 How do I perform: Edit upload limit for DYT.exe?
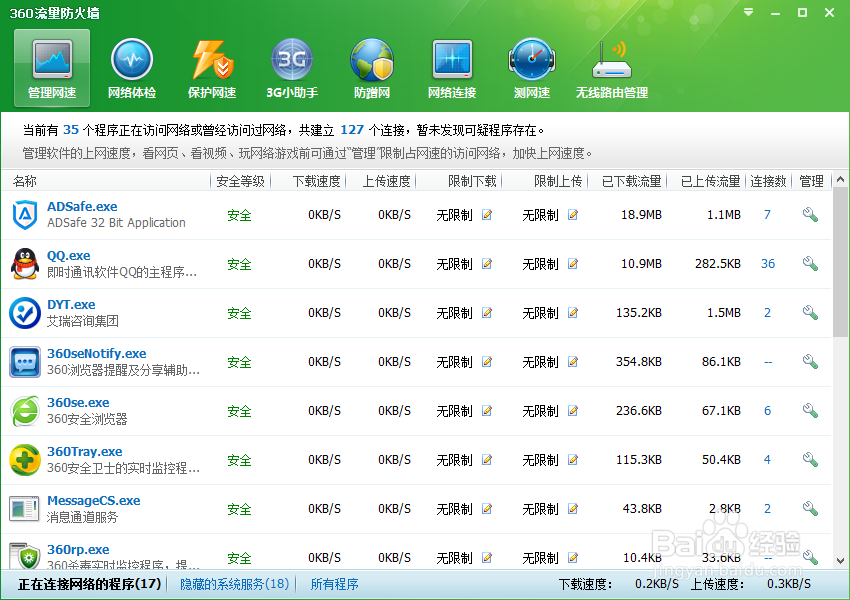tap(572, 313)
